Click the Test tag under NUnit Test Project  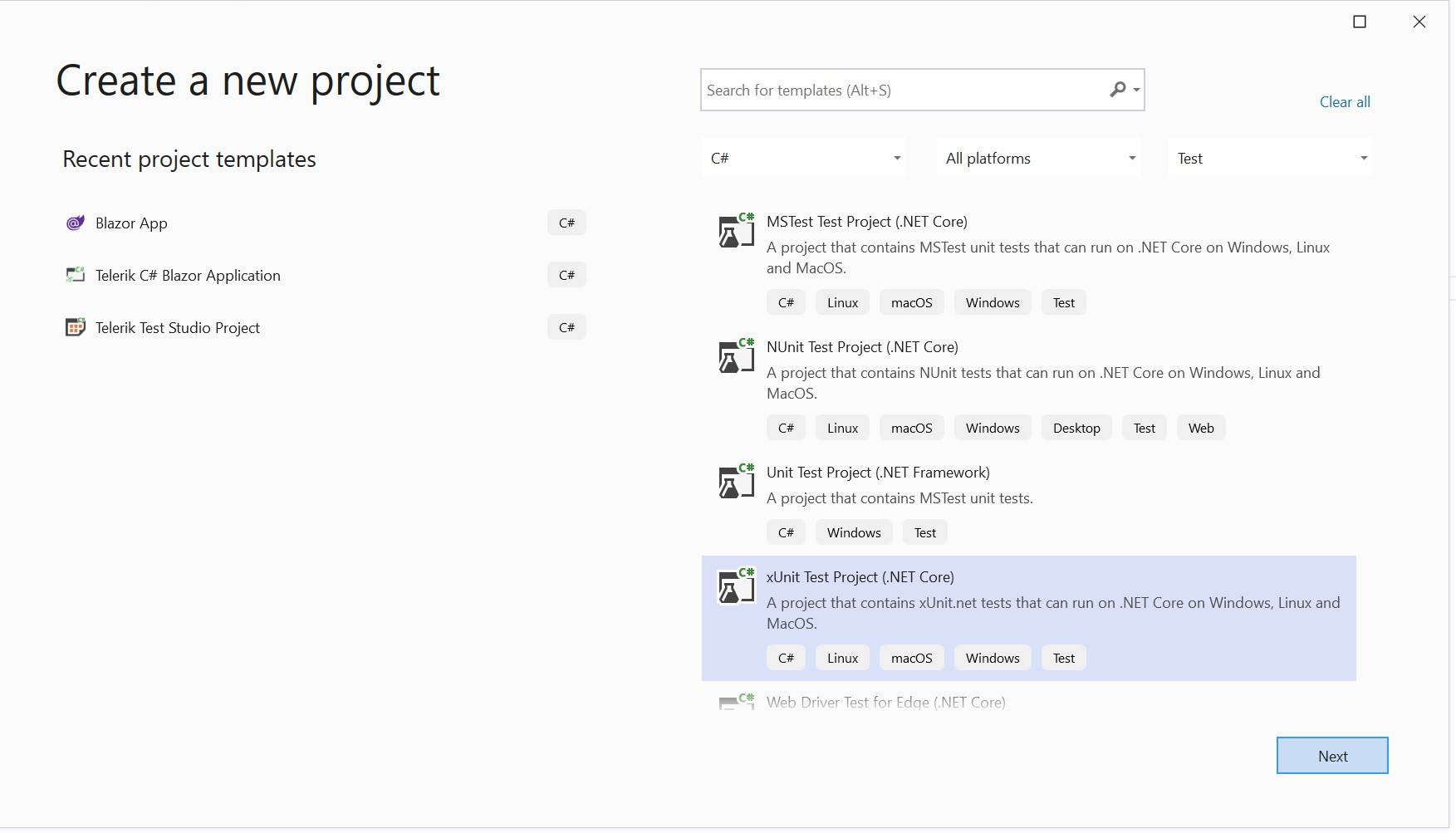1145,428
